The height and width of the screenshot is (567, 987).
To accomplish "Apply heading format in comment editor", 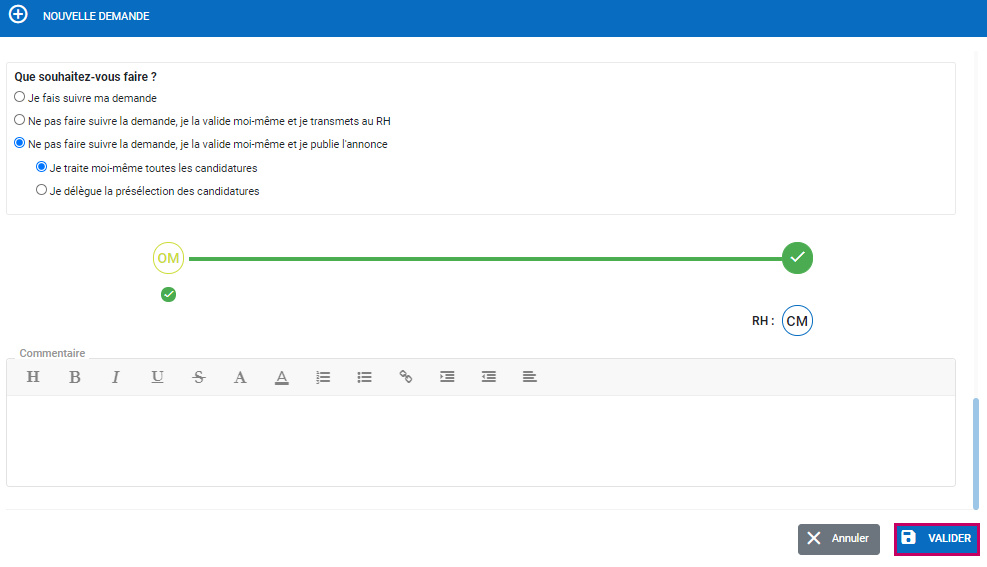I will pos(33,377).
